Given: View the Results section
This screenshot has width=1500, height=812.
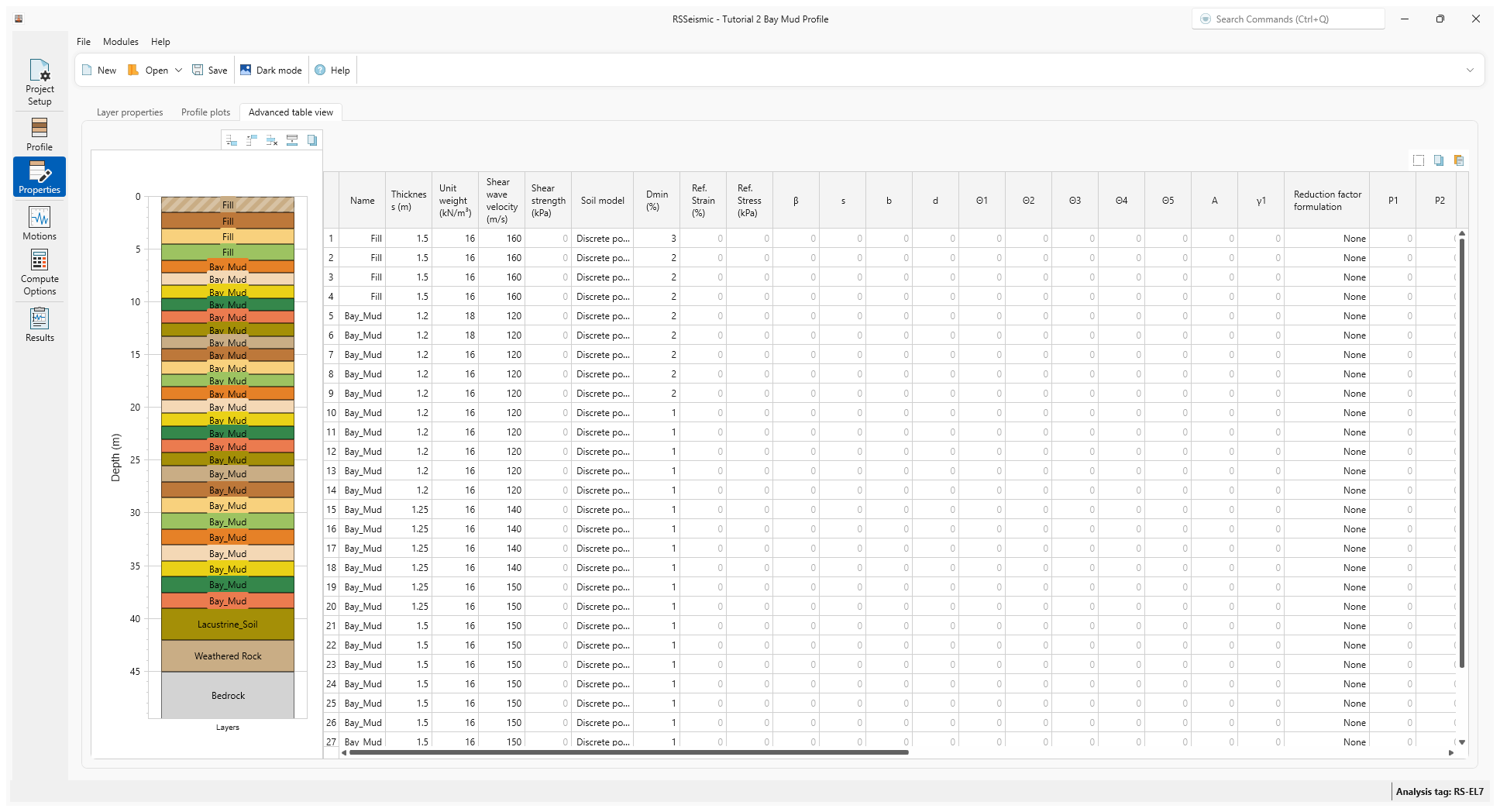Looking at the screenshot, I should coord(40,325).
